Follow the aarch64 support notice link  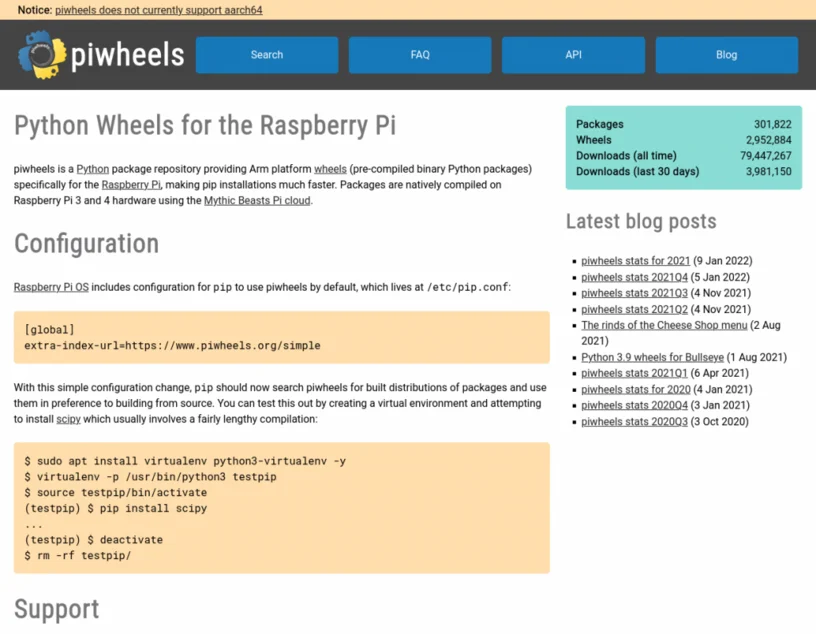click(159, 10)
